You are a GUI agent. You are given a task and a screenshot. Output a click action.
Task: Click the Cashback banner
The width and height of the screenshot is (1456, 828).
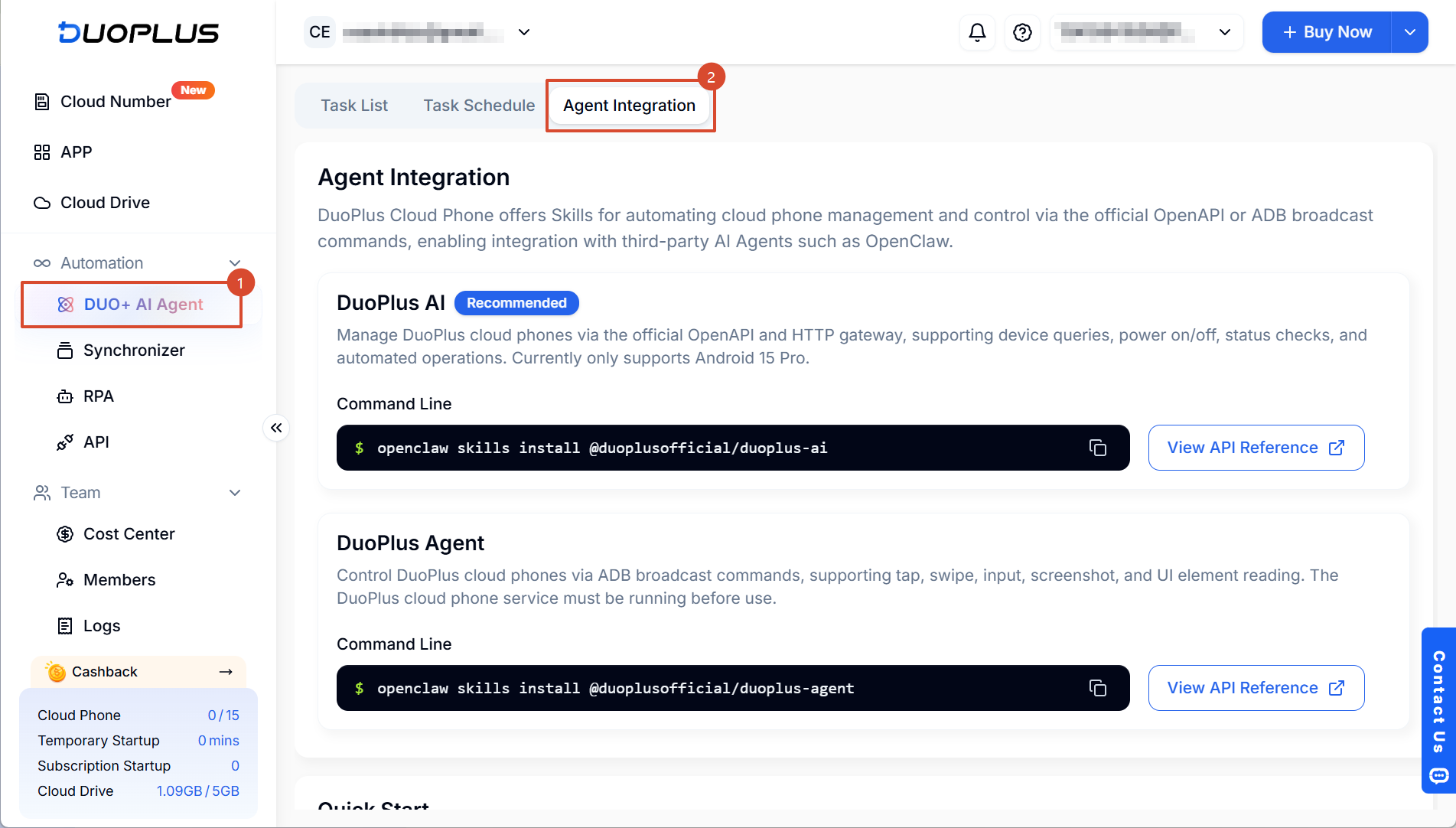[138, 672]
